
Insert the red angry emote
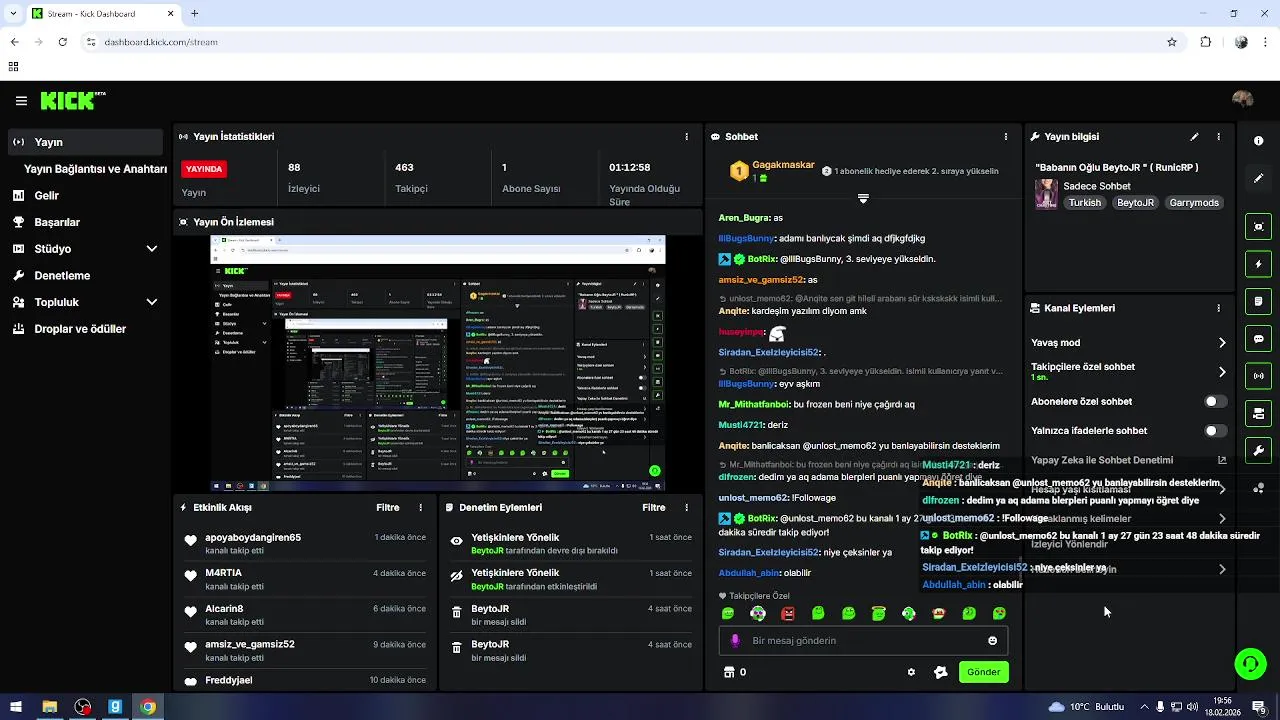[x=788, y=614]
